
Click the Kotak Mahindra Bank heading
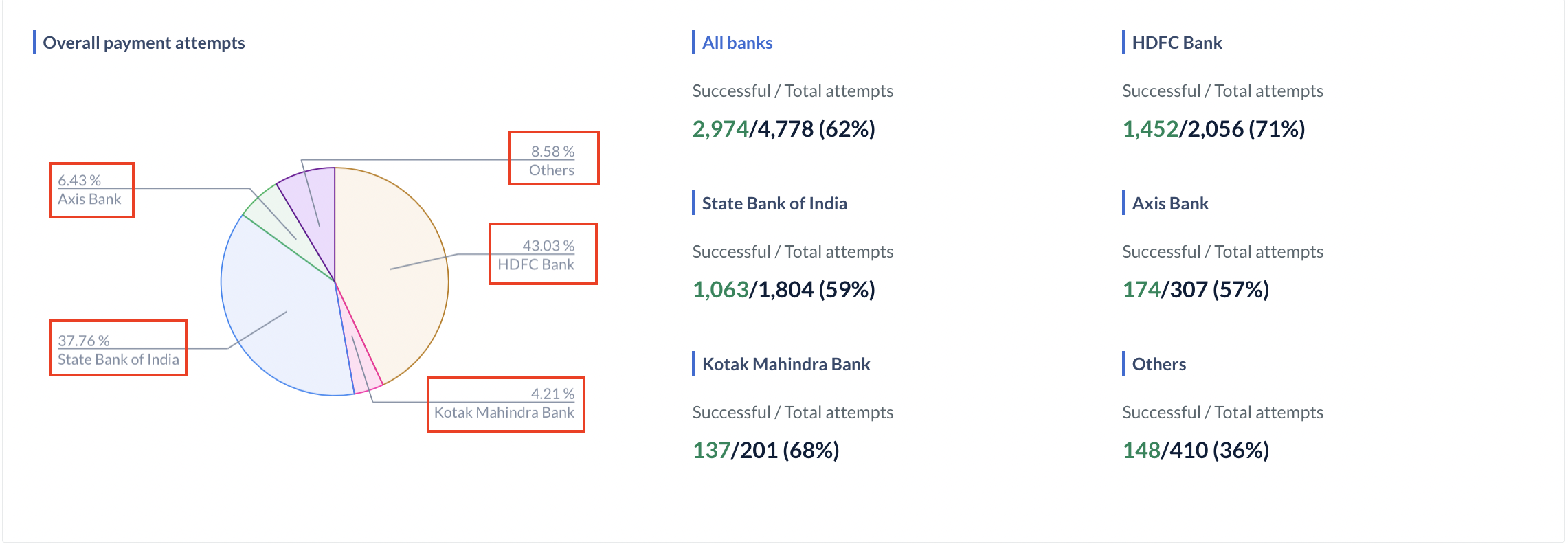[786, 364]
